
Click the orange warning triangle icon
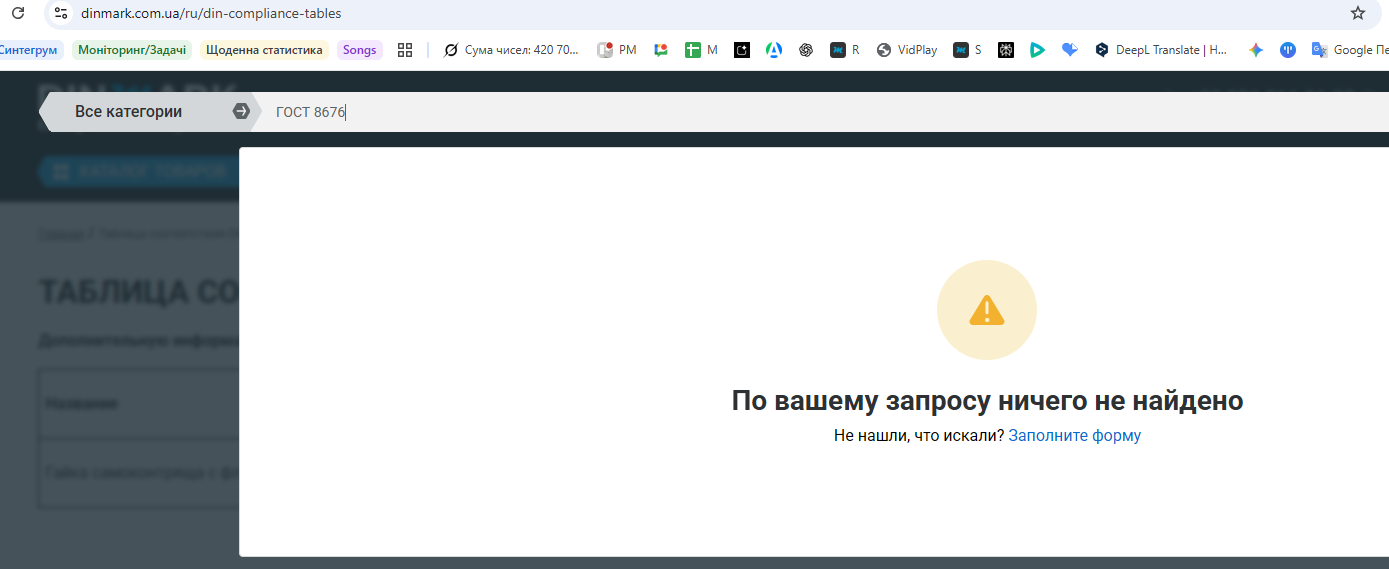987,310
